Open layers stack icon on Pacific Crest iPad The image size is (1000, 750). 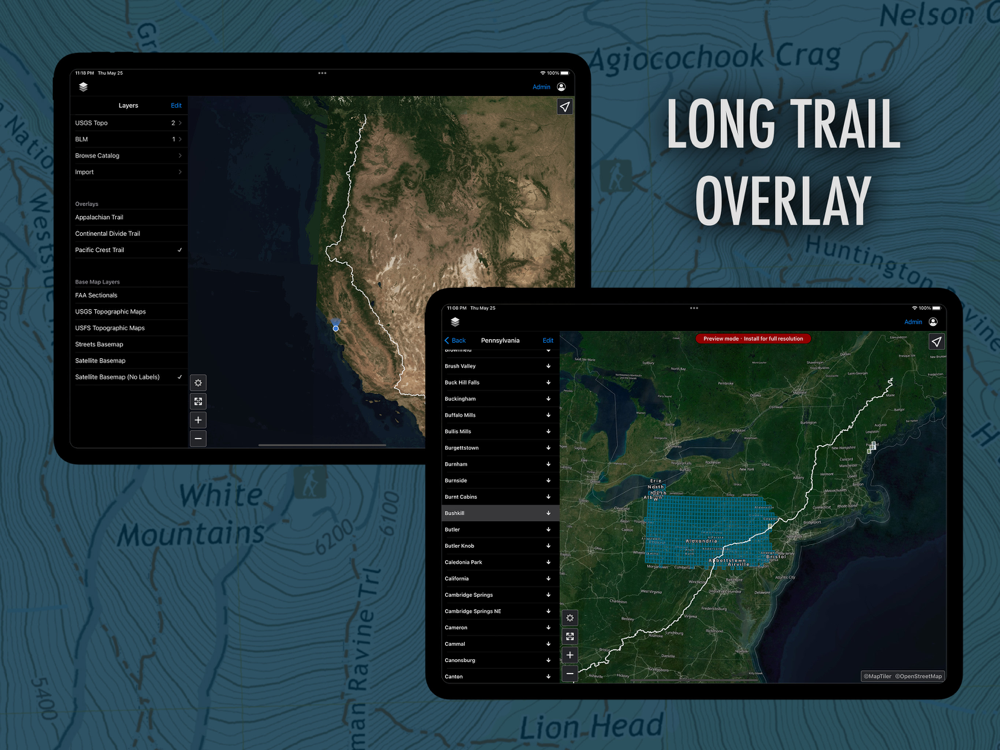[83, 87]
